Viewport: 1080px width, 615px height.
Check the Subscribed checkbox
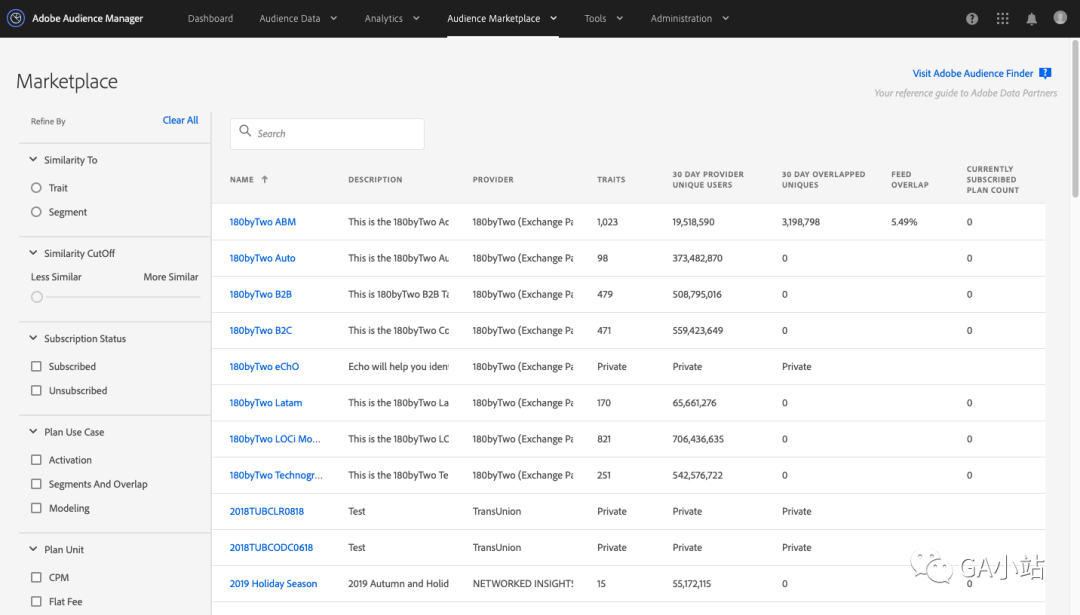[36, 366]
